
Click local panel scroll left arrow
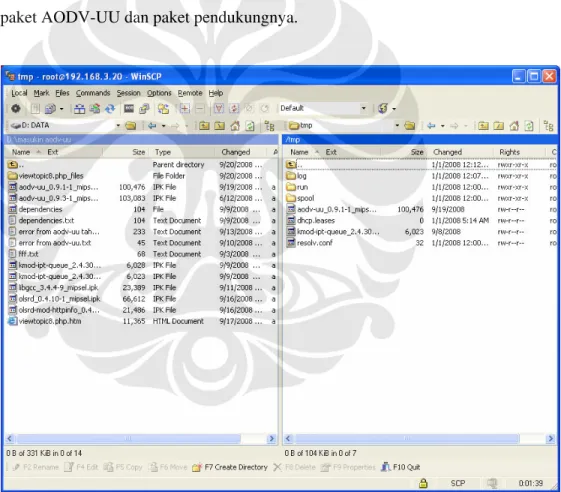tap(10, 438)
